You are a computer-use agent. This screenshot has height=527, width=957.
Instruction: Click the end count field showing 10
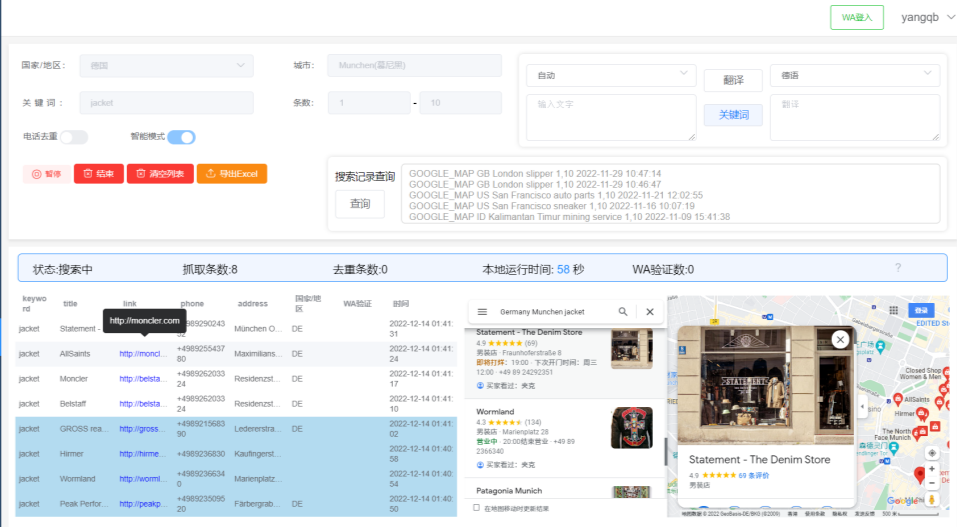(x=461, y=103)
